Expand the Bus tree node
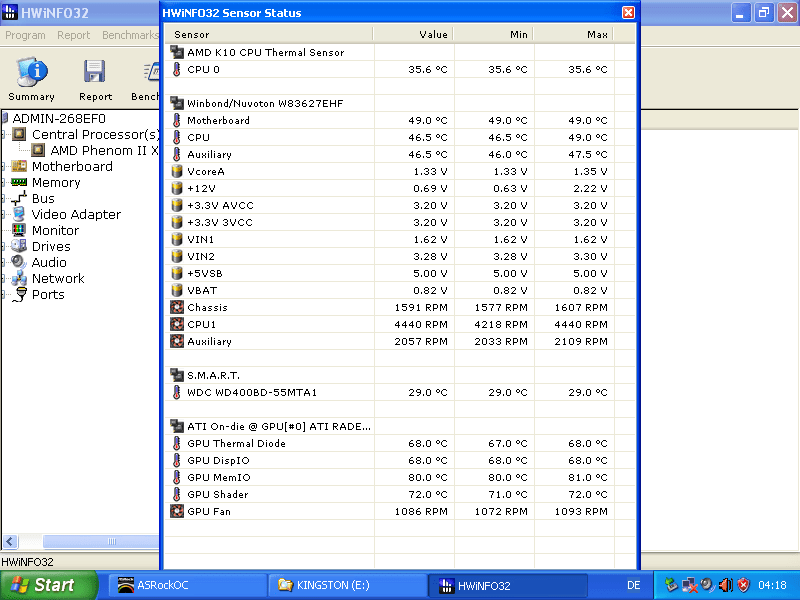Screen dimensions: 800x600 click(4, 199)
